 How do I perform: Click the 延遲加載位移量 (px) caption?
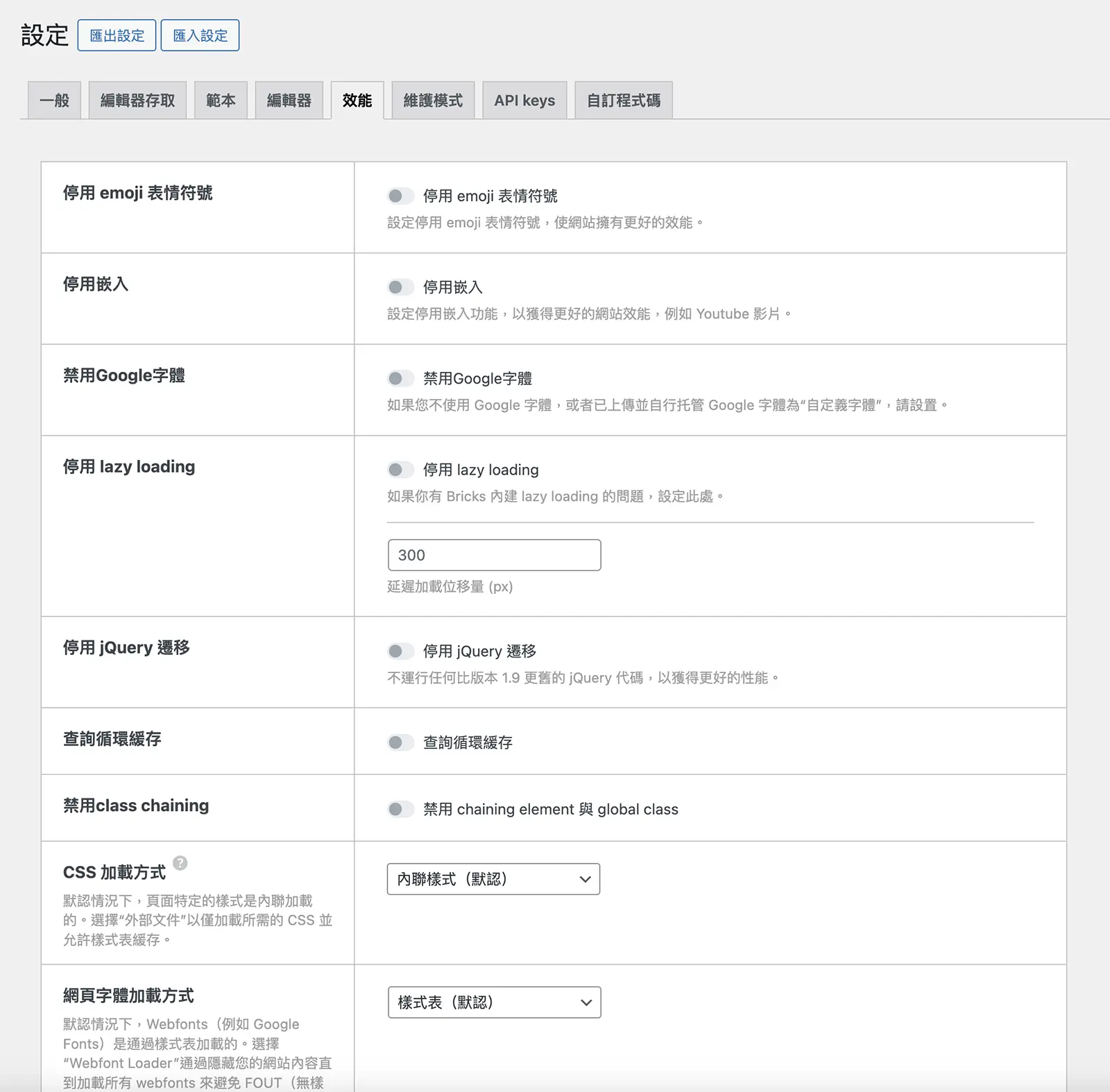[x=450, y=587]
